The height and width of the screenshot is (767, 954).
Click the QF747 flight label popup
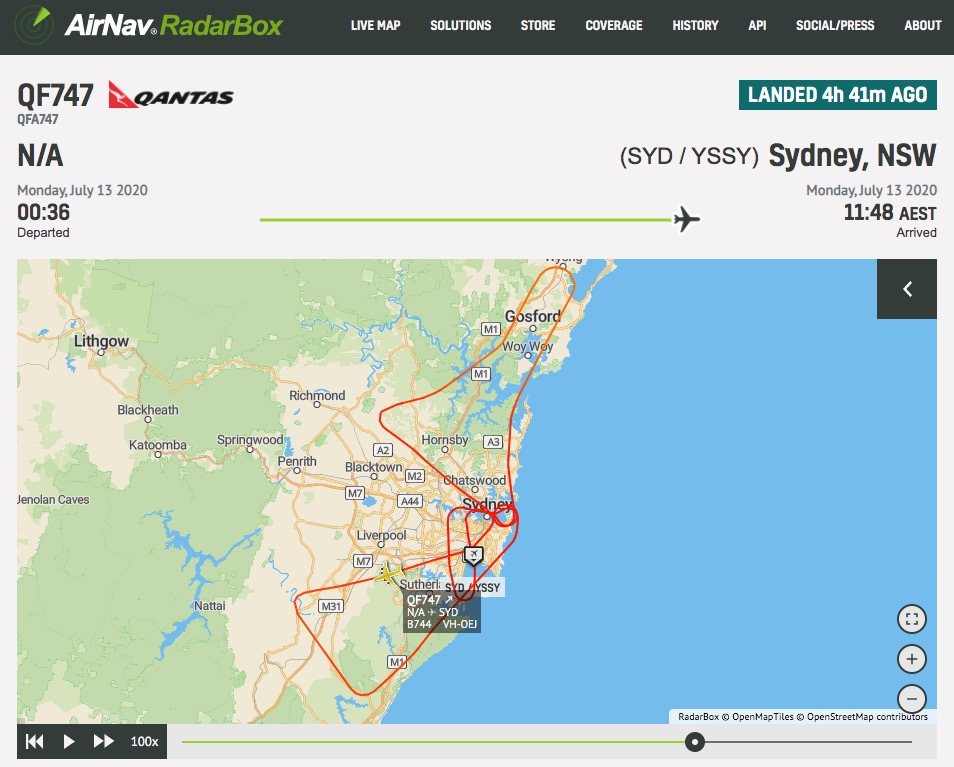point(441,611)
